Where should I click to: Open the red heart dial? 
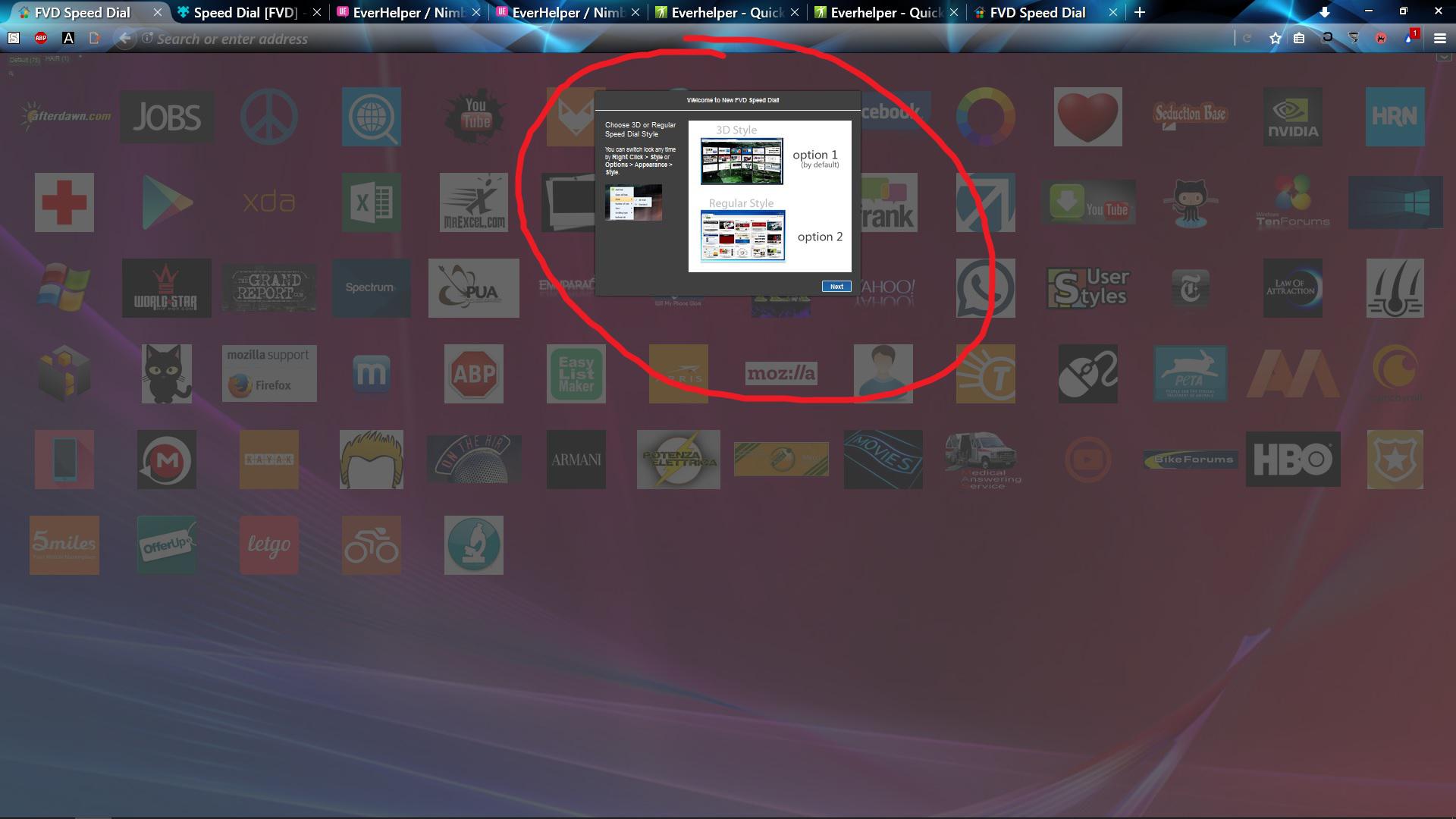1087,117
